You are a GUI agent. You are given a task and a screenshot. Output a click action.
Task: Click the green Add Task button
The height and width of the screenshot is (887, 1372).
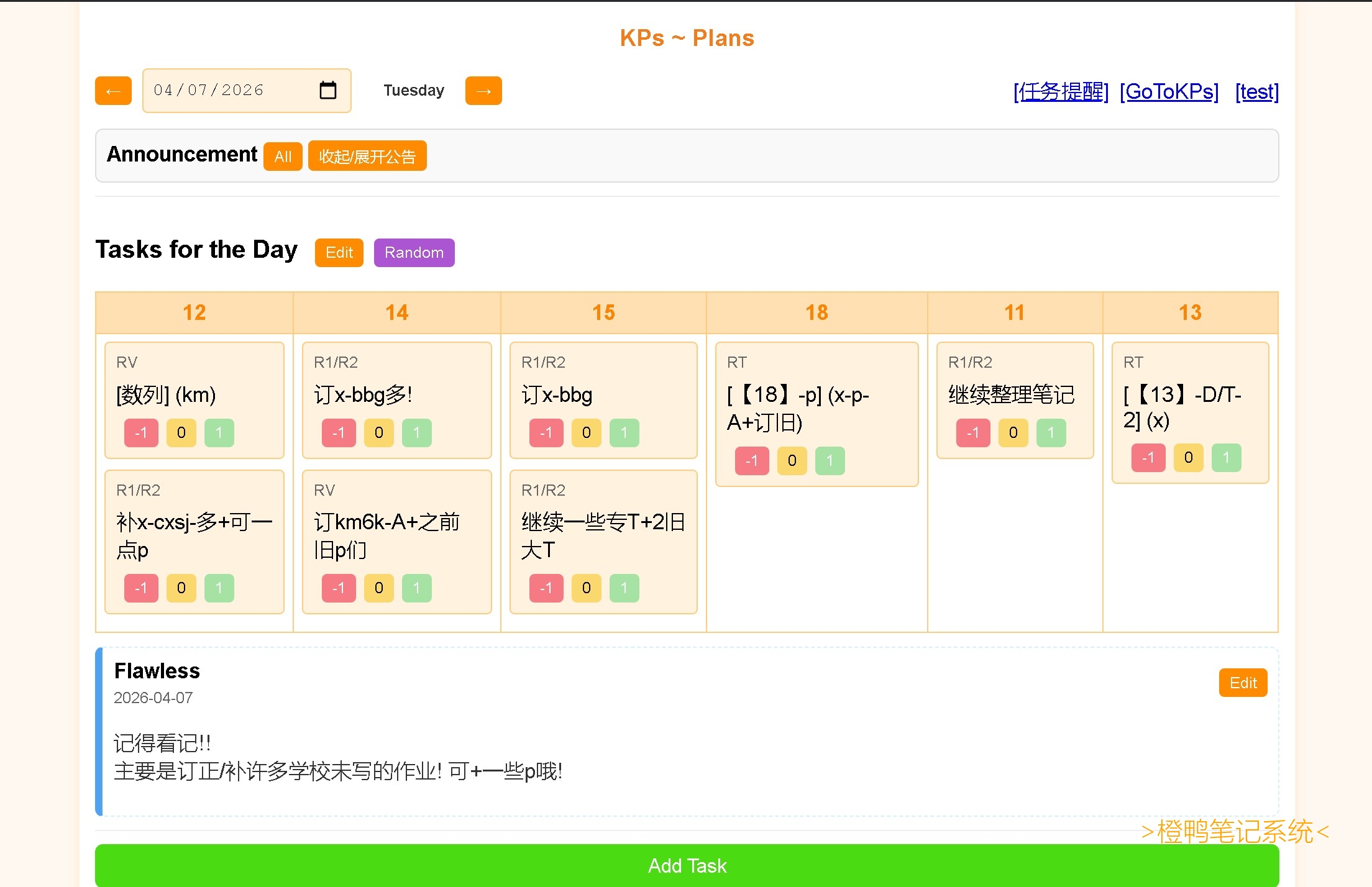click(687, 865)
